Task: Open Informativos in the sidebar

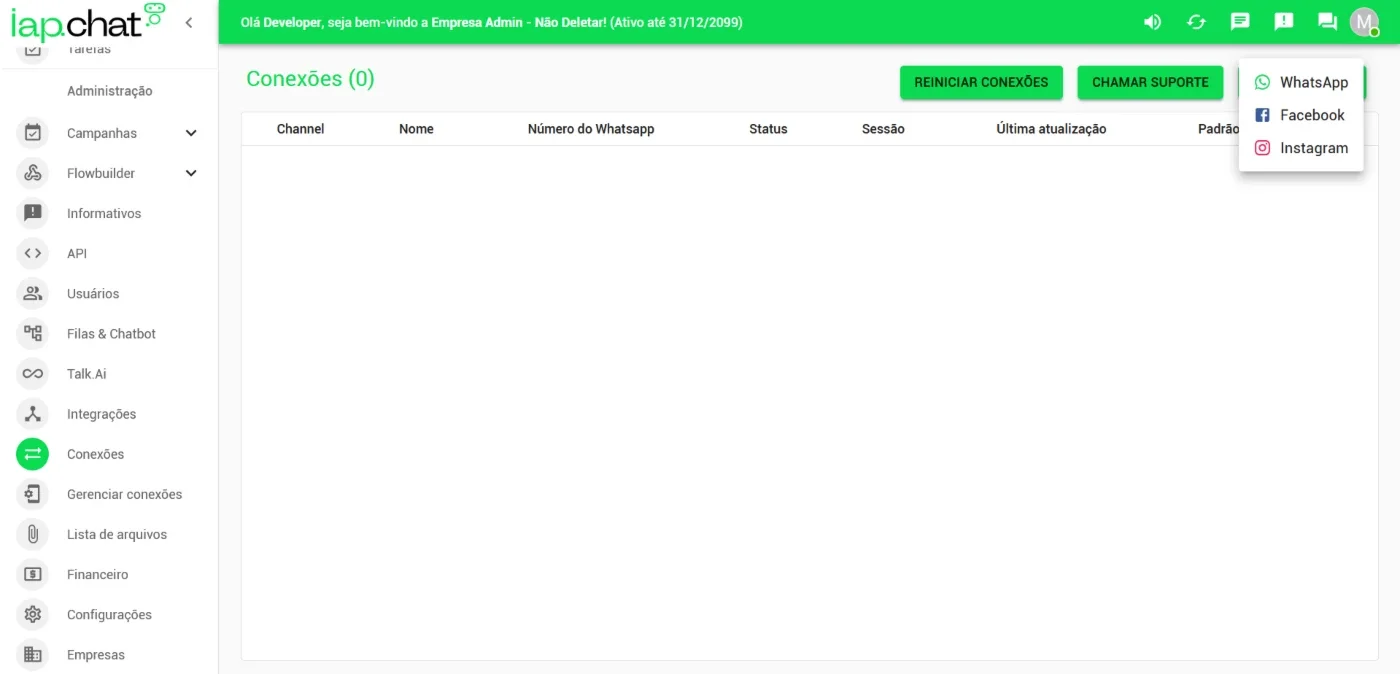Action: [x=104, y=213]
